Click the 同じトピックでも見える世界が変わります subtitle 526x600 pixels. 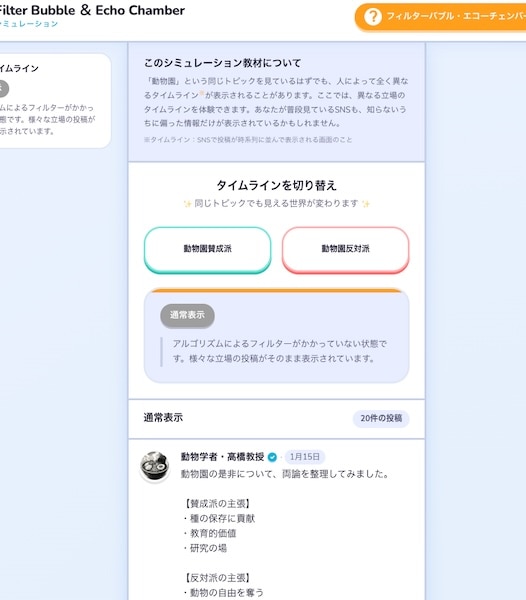(276, 203)
